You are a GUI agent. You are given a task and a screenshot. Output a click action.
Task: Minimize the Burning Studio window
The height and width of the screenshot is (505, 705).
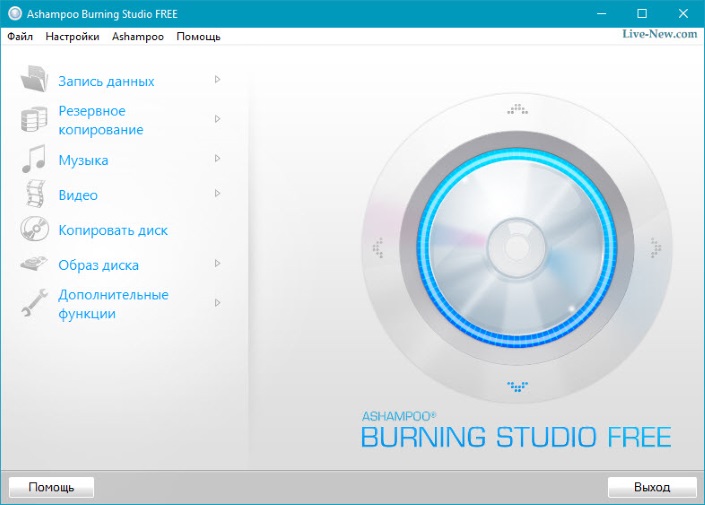coord(601,14)
